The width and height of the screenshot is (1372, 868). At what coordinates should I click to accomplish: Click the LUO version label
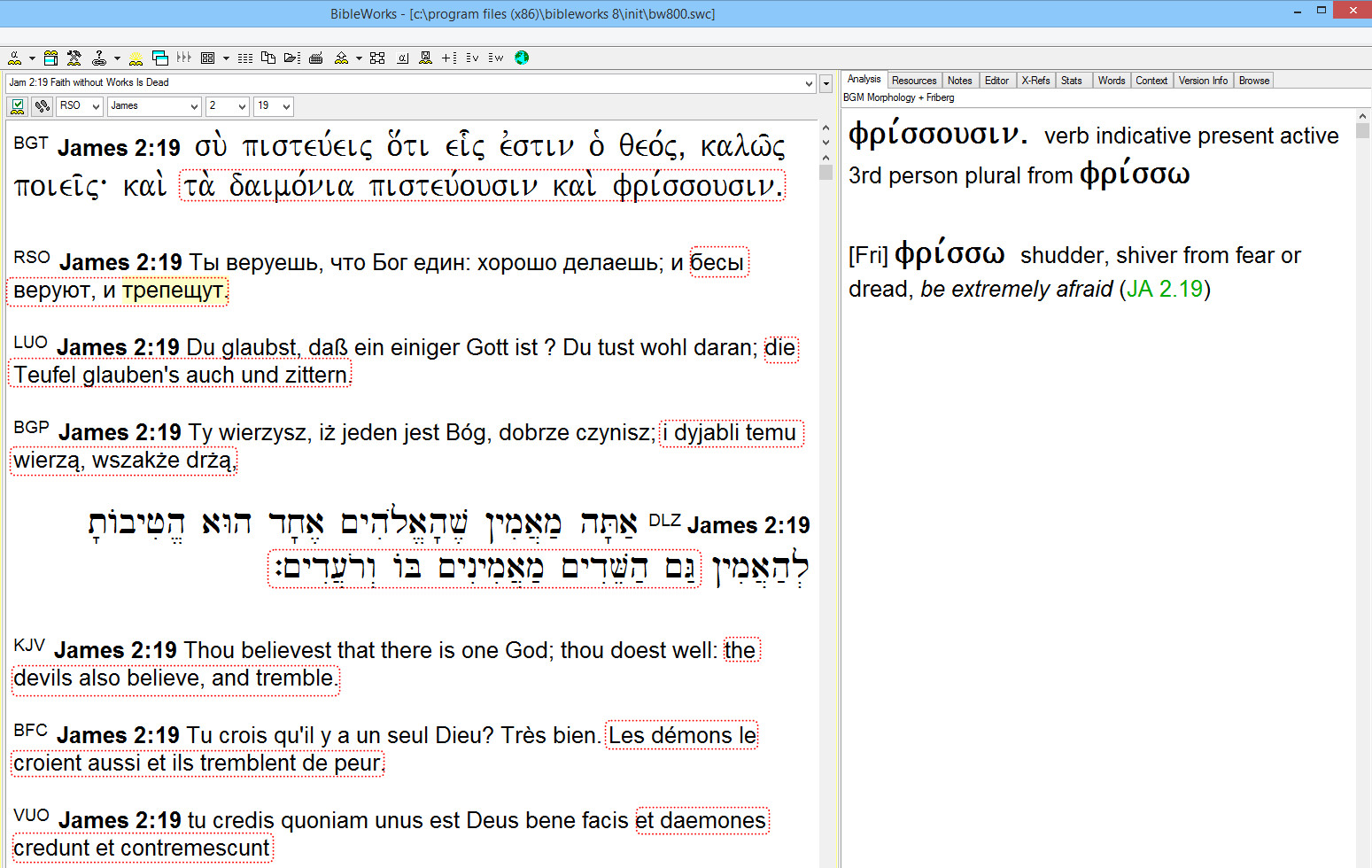30,343
